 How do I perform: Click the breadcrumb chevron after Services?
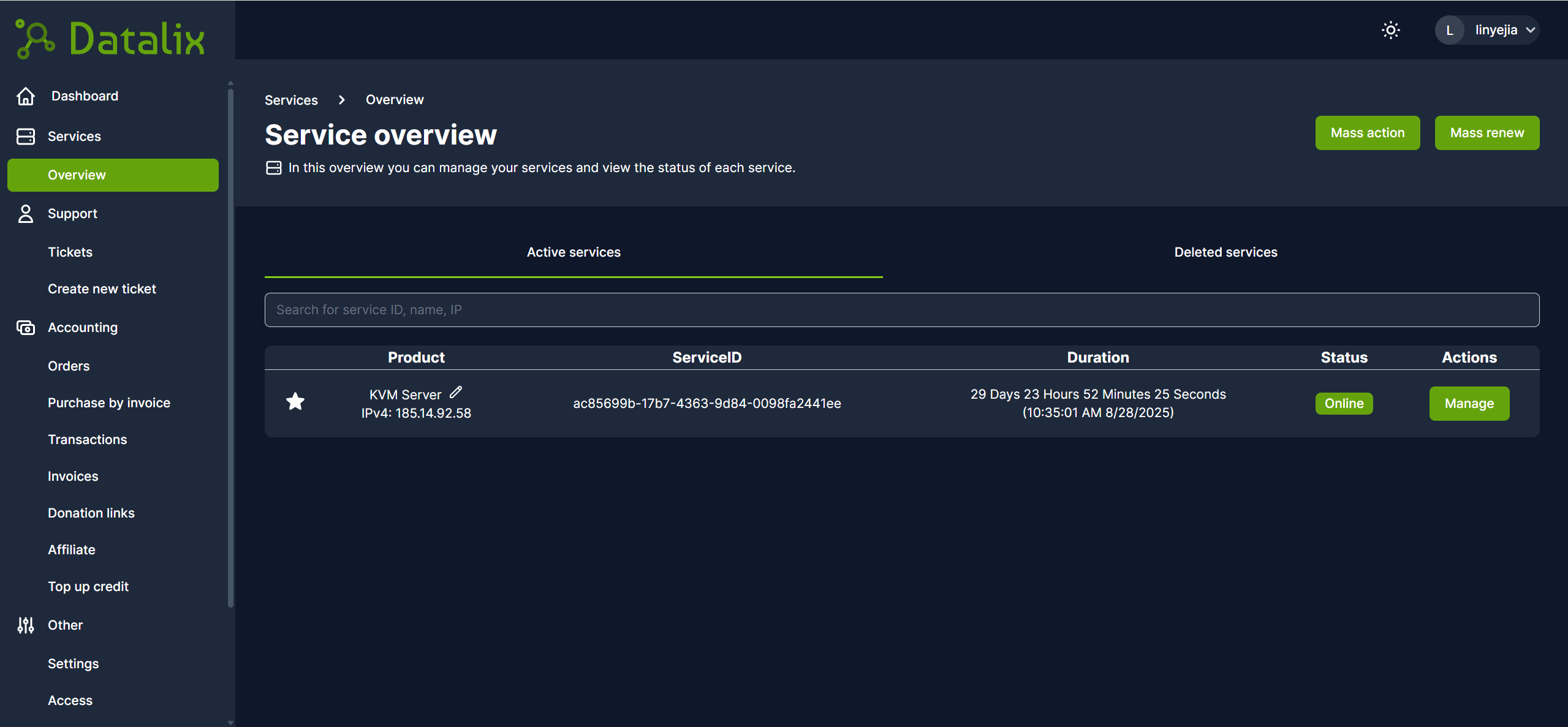342,100
